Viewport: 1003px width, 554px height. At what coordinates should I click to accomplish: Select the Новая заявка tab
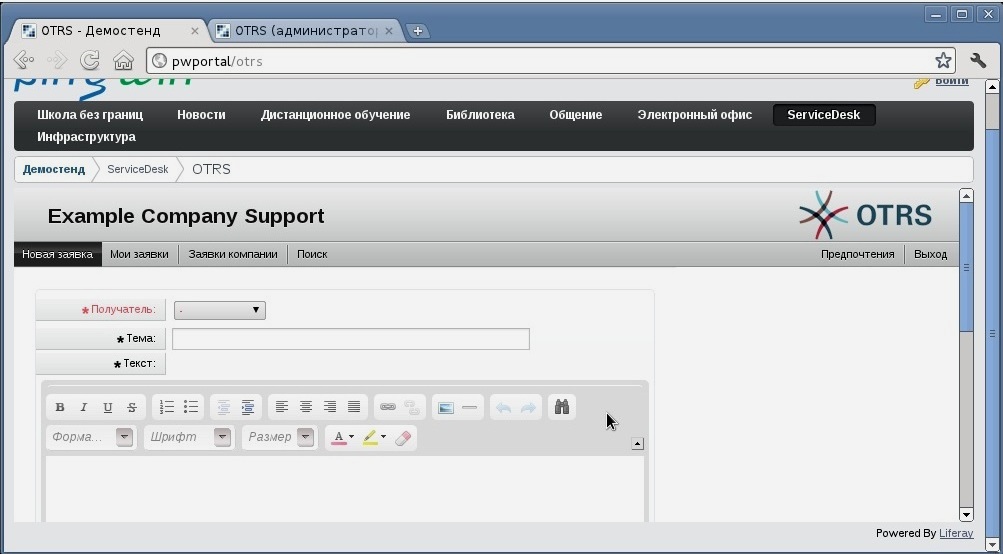(x=58, y=254)
